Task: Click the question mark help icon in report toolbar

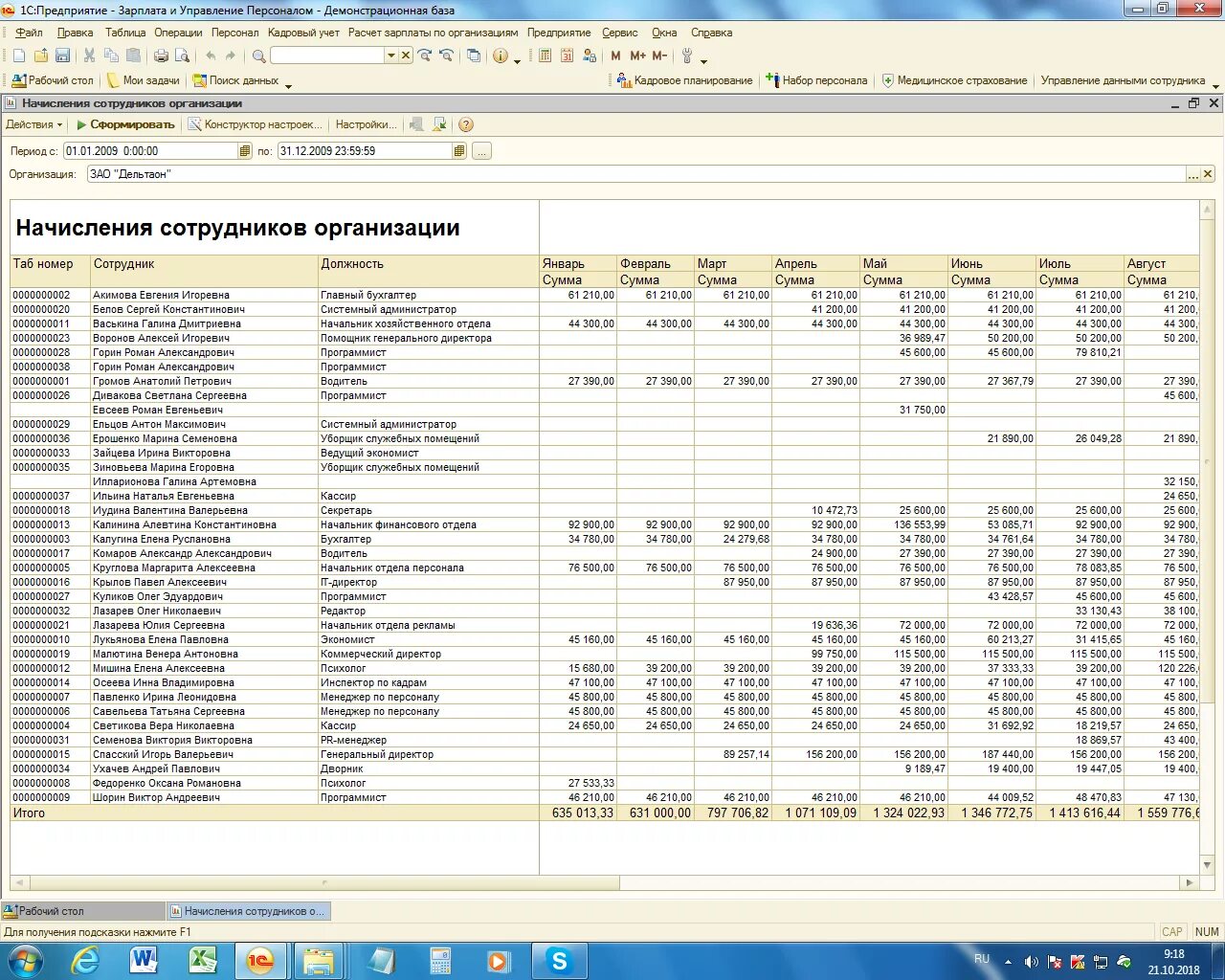Action: pyautogui.click(x=466, y=124)
